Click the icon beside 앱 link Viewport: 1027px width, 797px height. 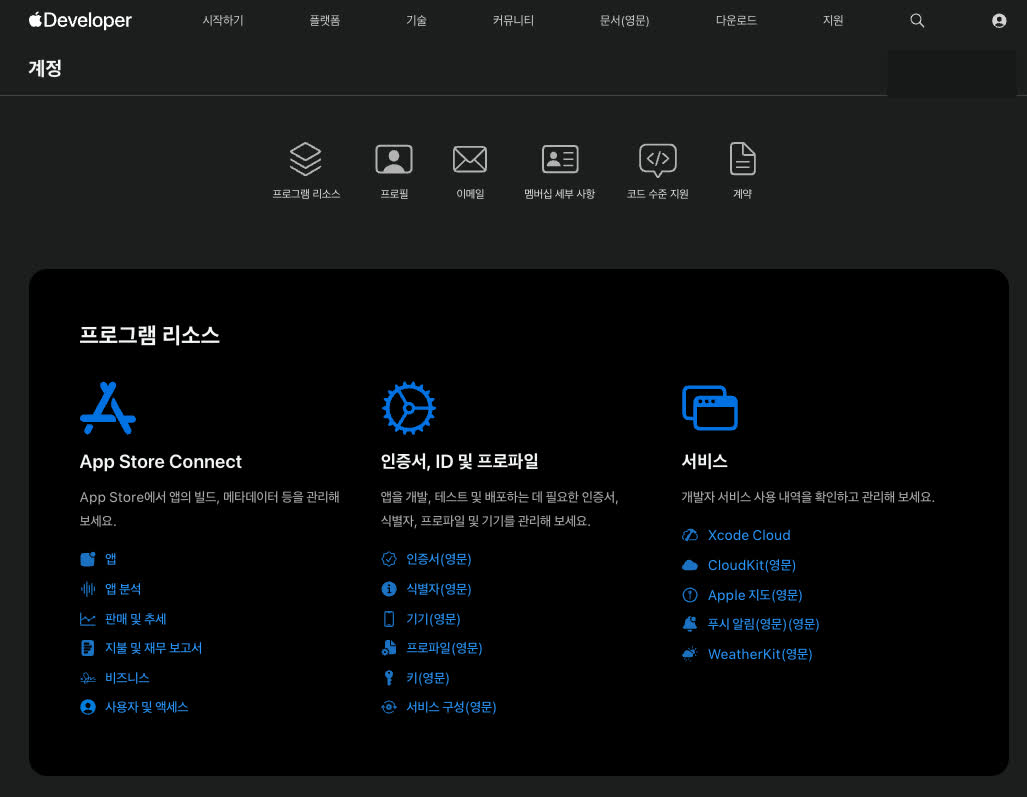pyautogui.click(x=88, y=559)
